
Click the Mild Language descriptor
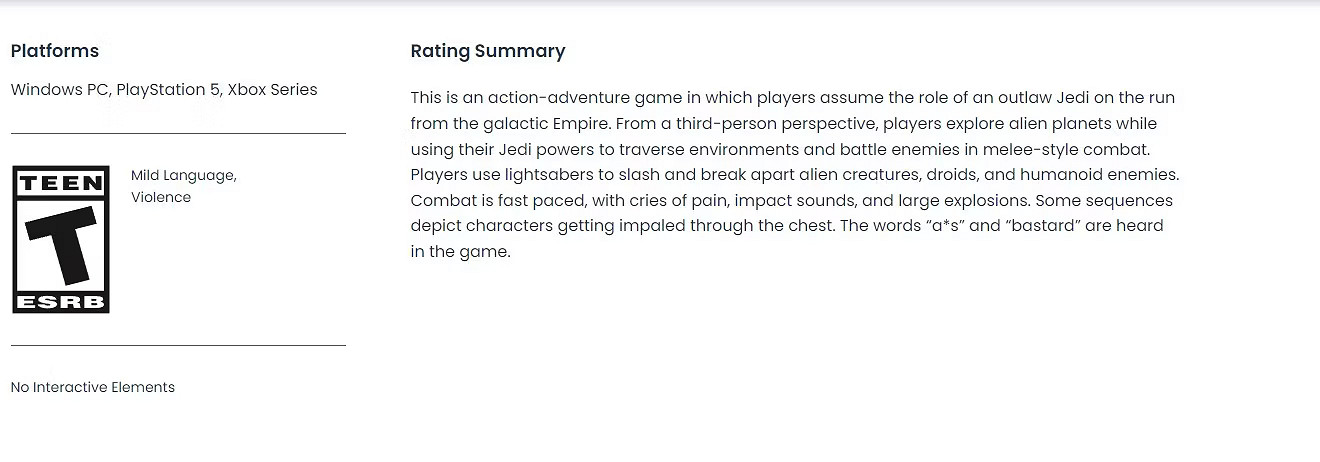pos(183,176)
